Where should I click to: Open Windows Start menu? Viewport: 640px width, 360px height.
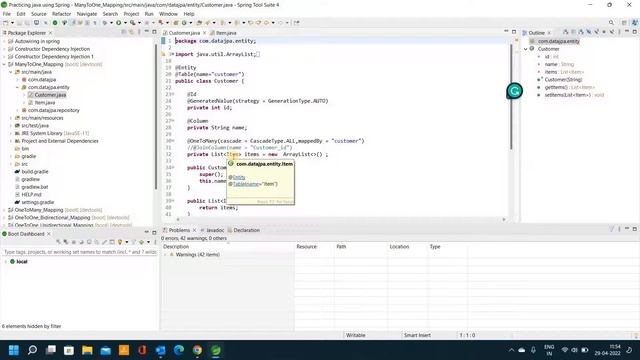(x=13, y=350)
